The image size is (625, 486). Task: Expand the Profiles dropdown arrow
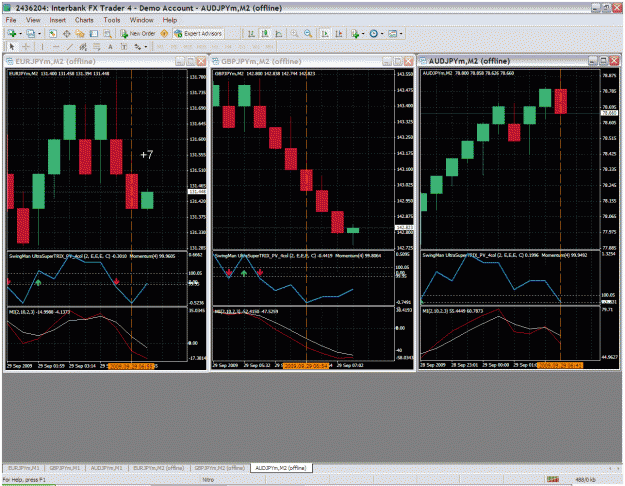click(x=39, y=34)
